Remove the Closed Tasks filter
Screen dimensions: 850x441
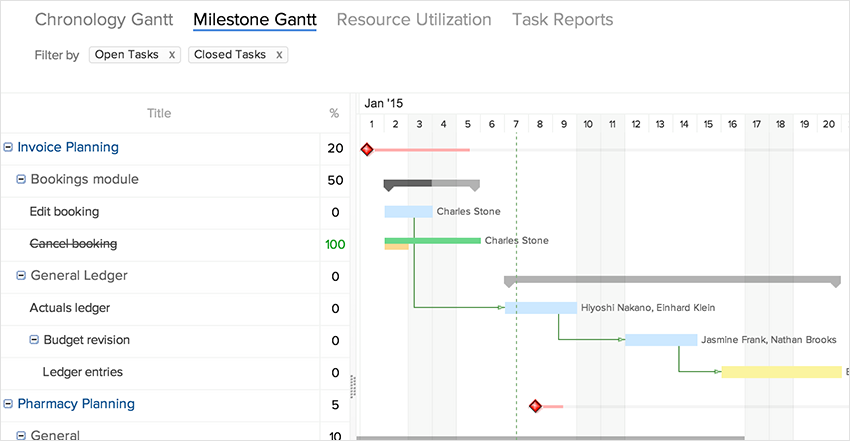pyautogui.click(x=279, y=55)
